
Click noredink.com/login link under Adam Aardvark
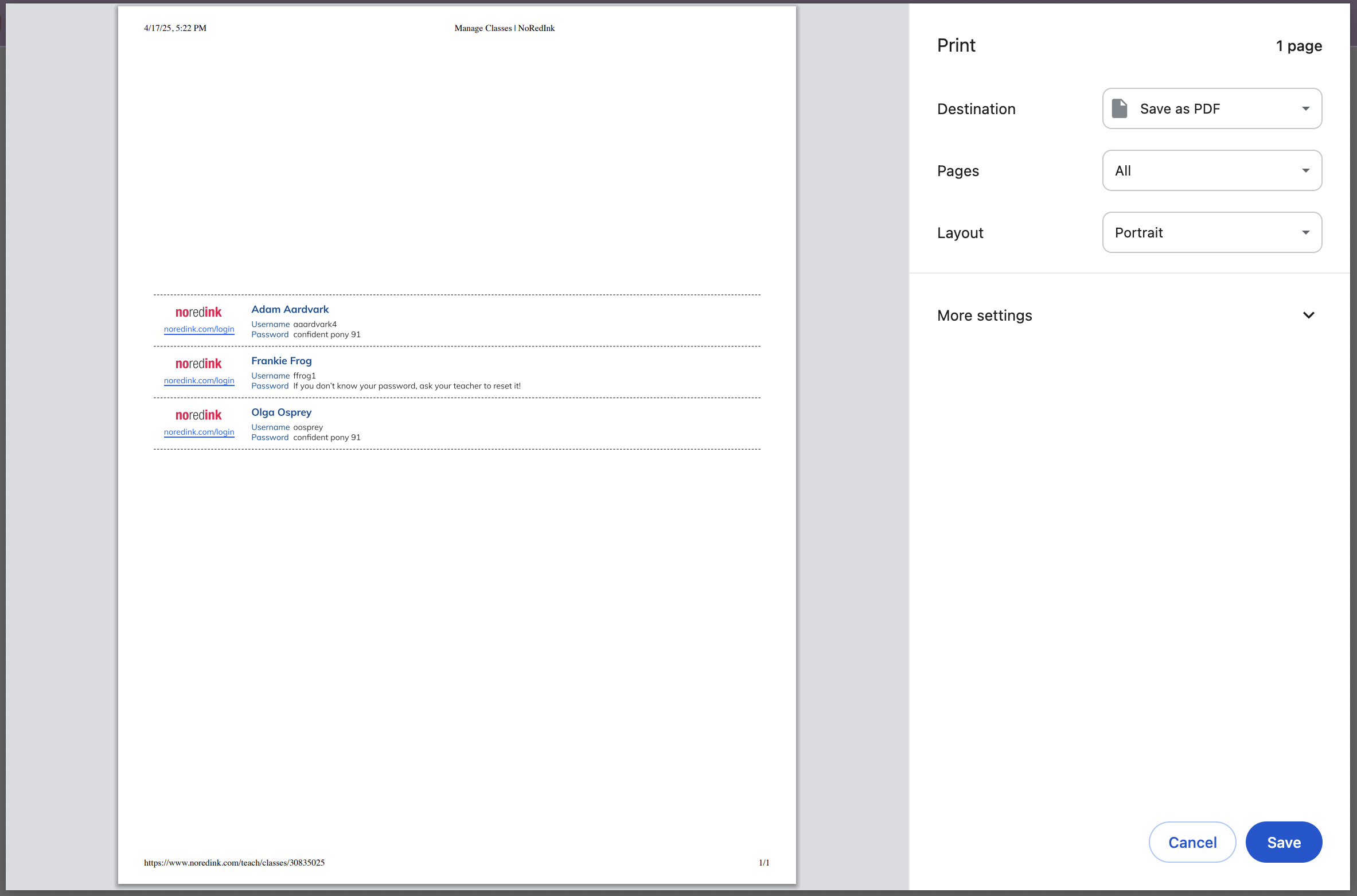[x=199, y=329]
